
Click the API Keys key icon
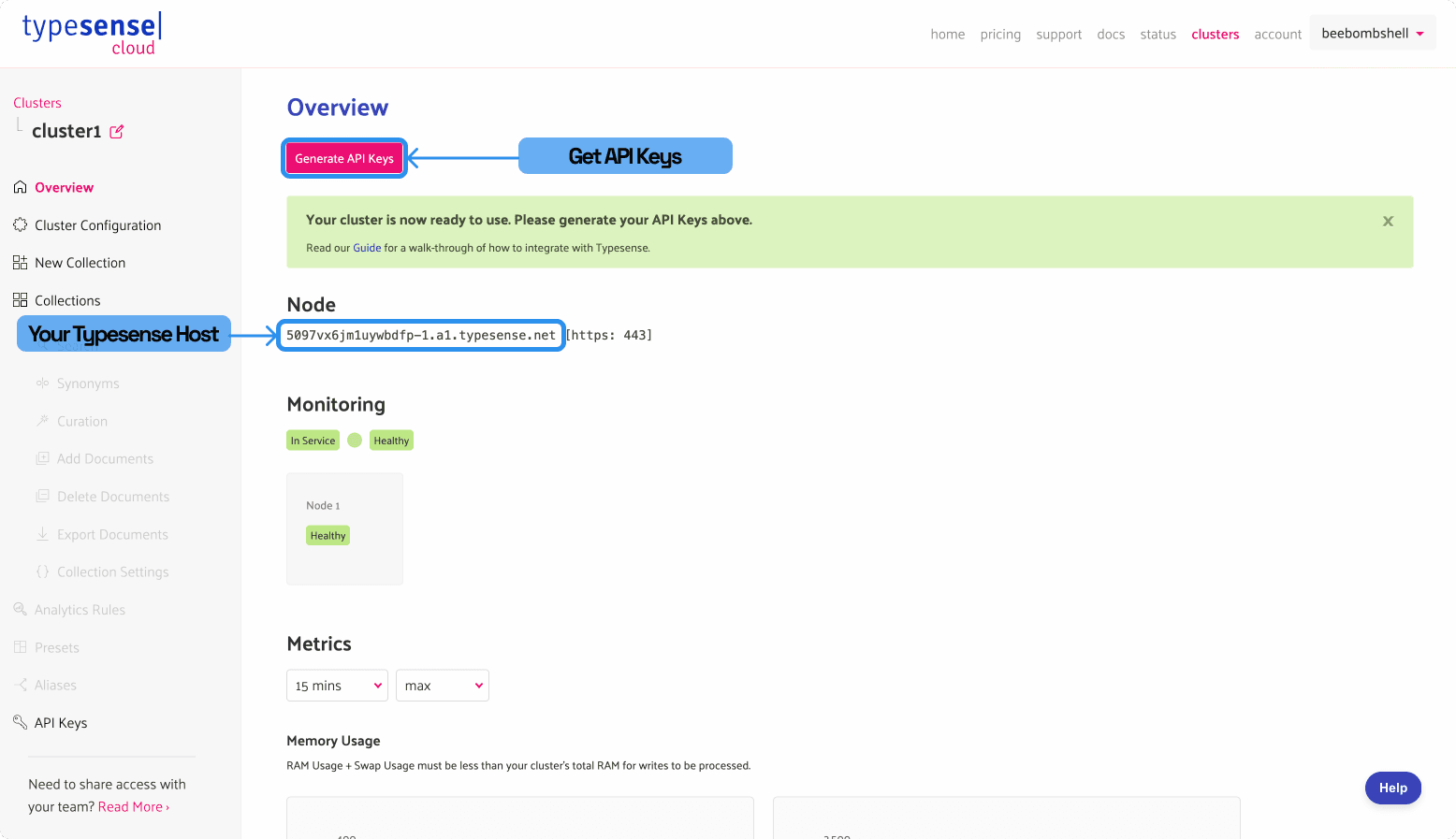coord(20,722)
